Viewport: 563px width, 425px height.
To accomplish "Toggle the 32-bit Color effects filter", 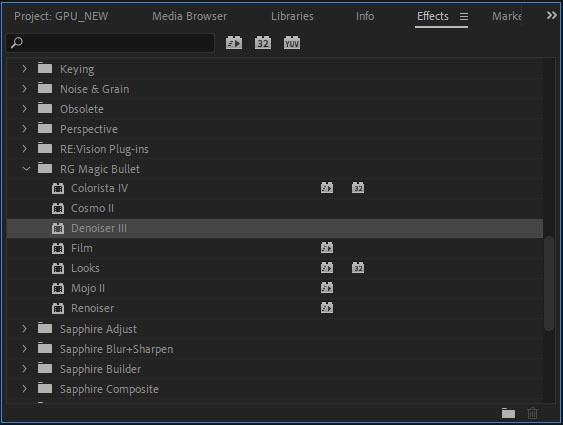I will point(263,43).
